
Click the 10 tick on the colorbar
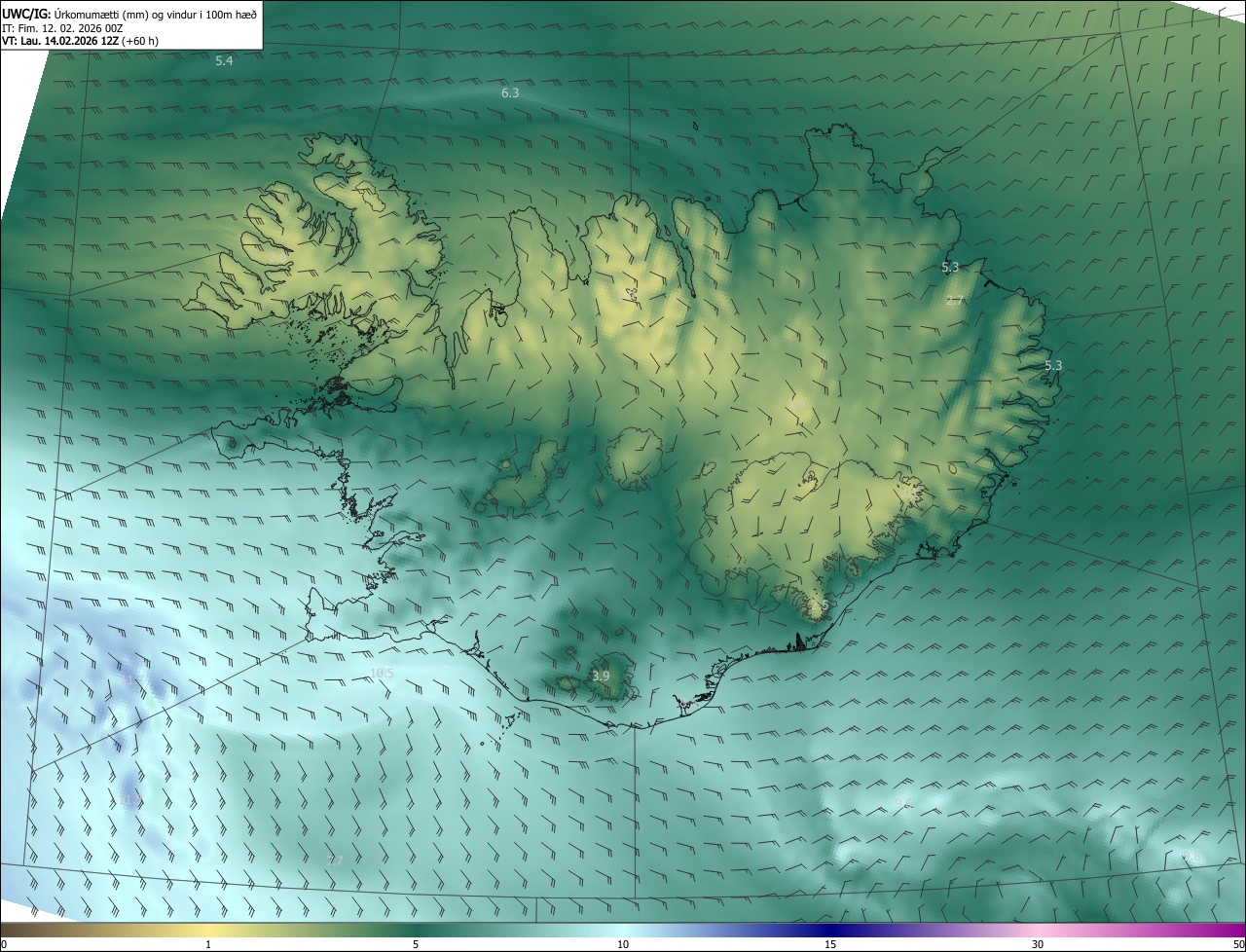[623, 945]
